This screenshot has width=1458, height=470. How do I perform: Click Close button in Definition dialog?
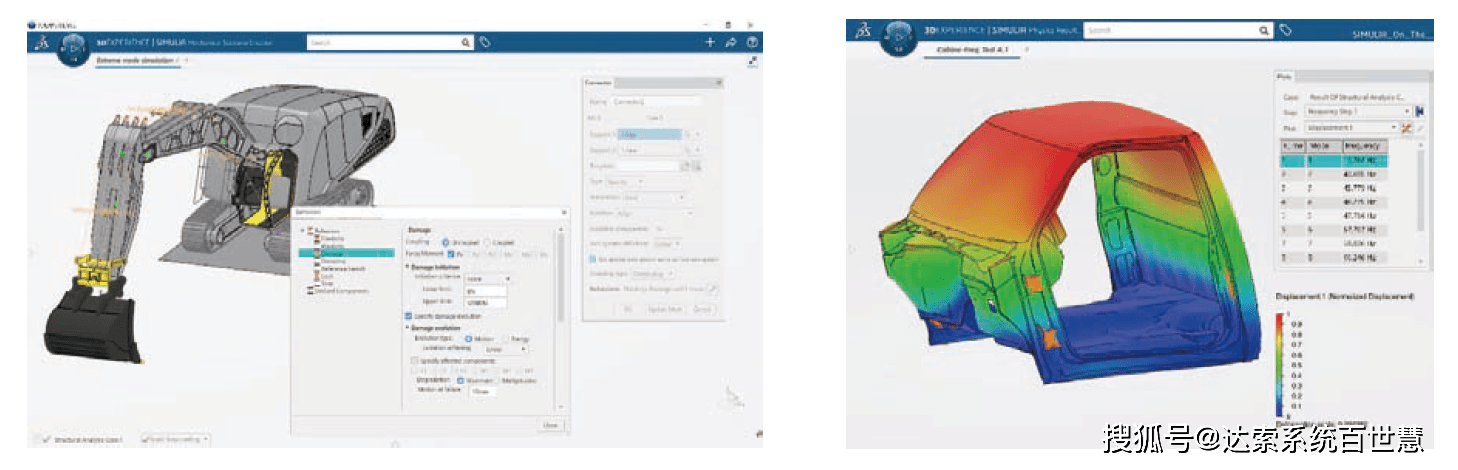click(549, 426)
